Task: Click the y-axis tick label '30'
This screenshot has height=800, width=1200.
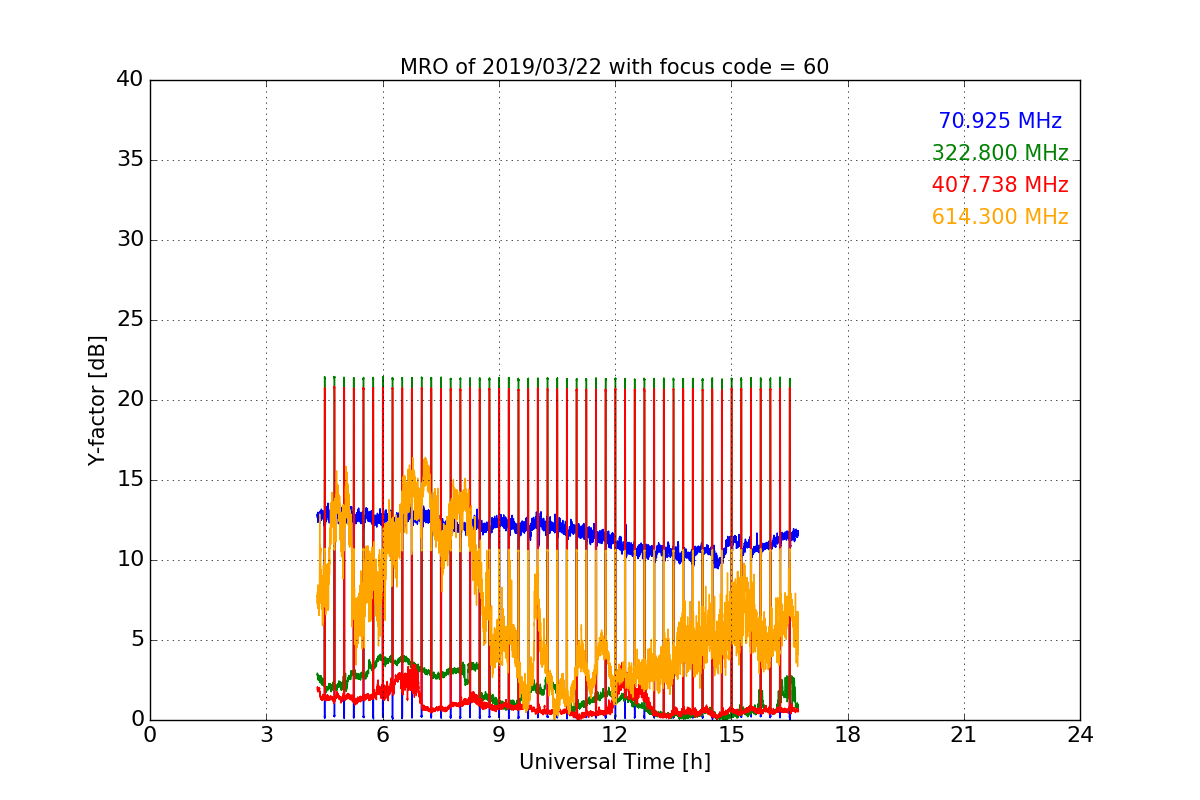Action: click(129, 240)
